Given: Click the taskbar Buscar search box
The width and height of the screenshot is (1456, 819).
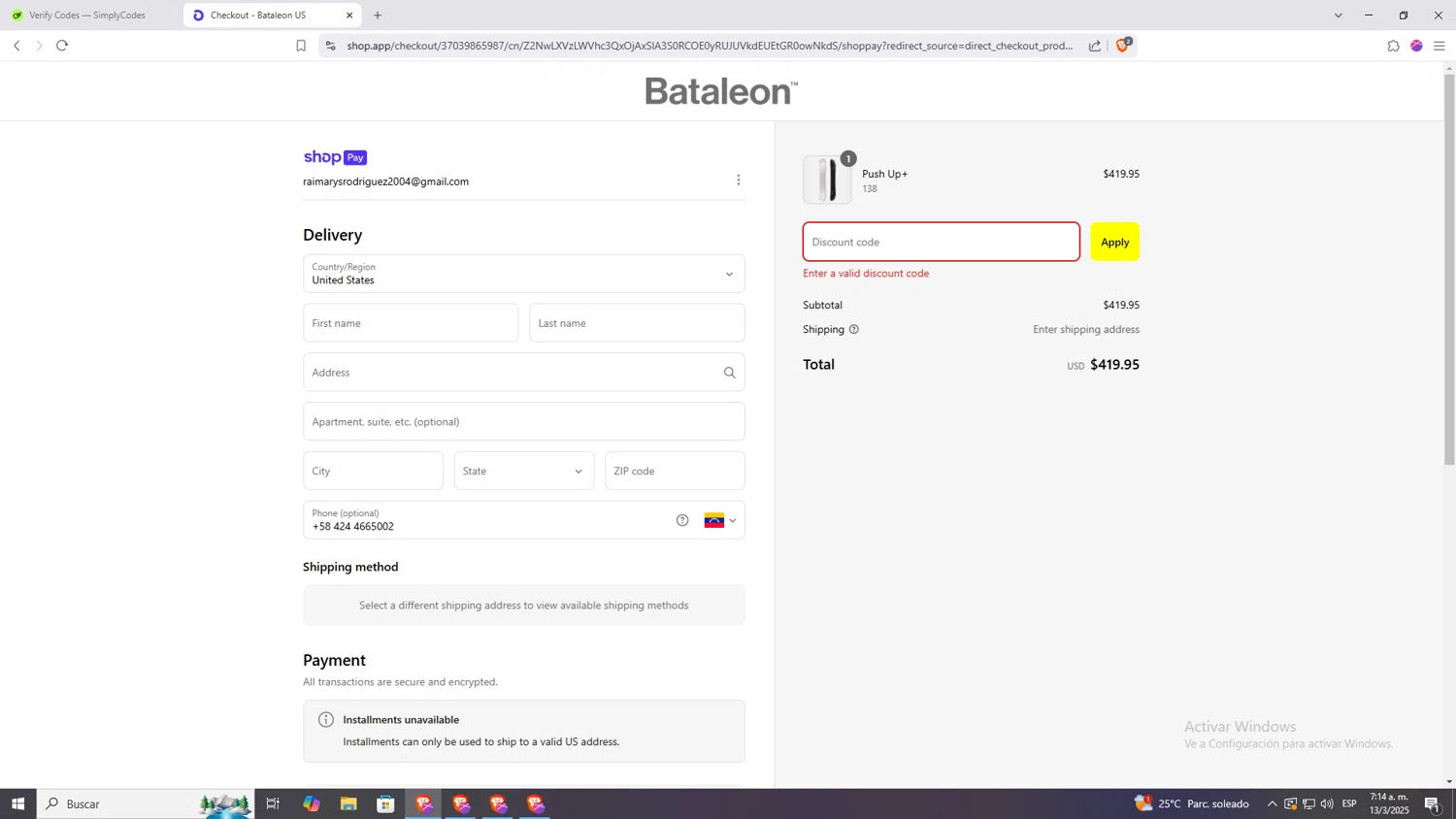Looking at the screenshot, I should pos(146,803).
